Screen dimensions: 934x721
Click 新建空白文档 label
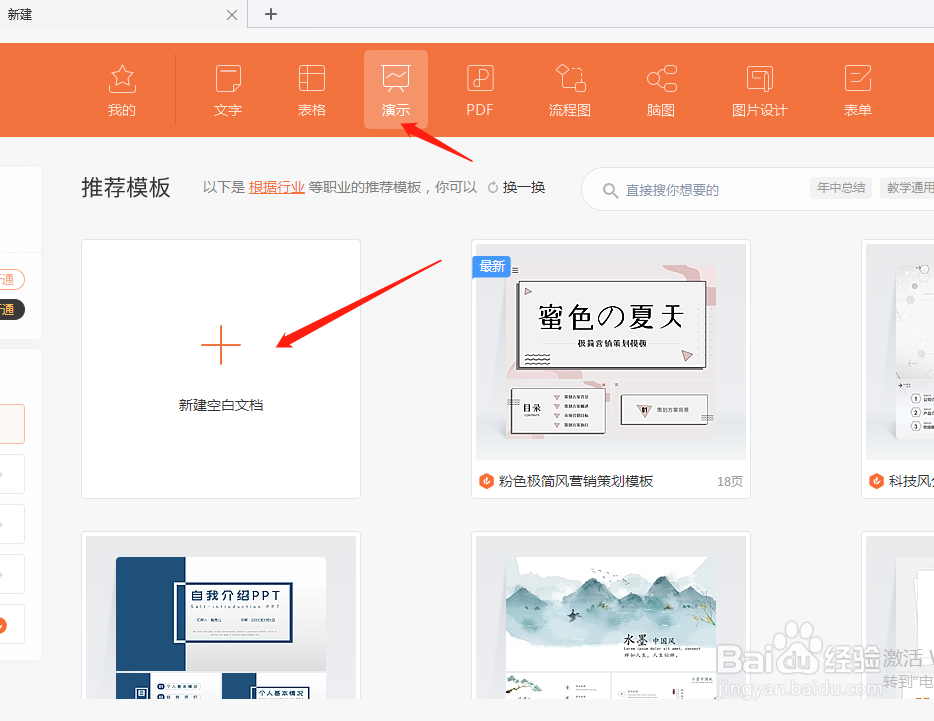tap(221, 405)
